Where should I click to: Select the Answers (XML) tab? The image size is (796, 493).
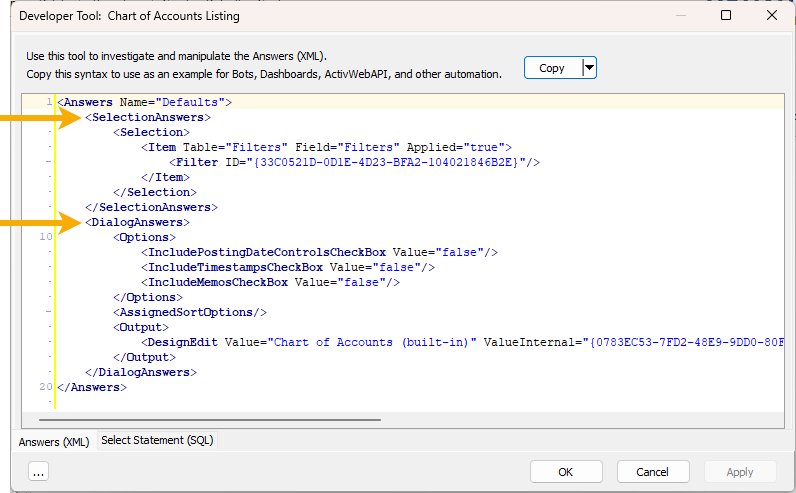click(x=54, y=442)
